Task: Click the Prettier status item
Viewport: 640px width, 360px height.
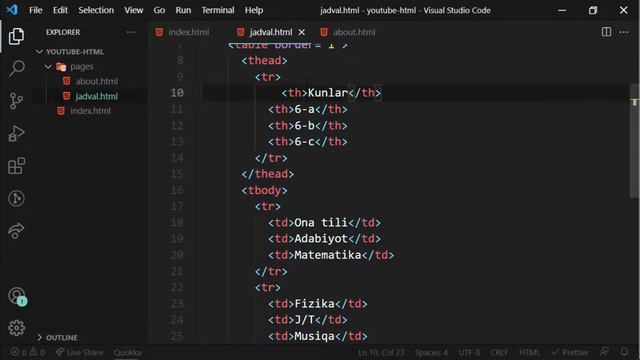Action: (570, 352)
